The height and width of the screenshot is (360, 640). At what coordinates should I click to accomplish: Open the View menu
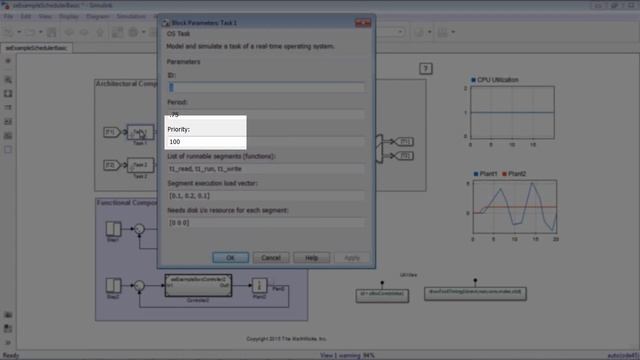(45, 16)
